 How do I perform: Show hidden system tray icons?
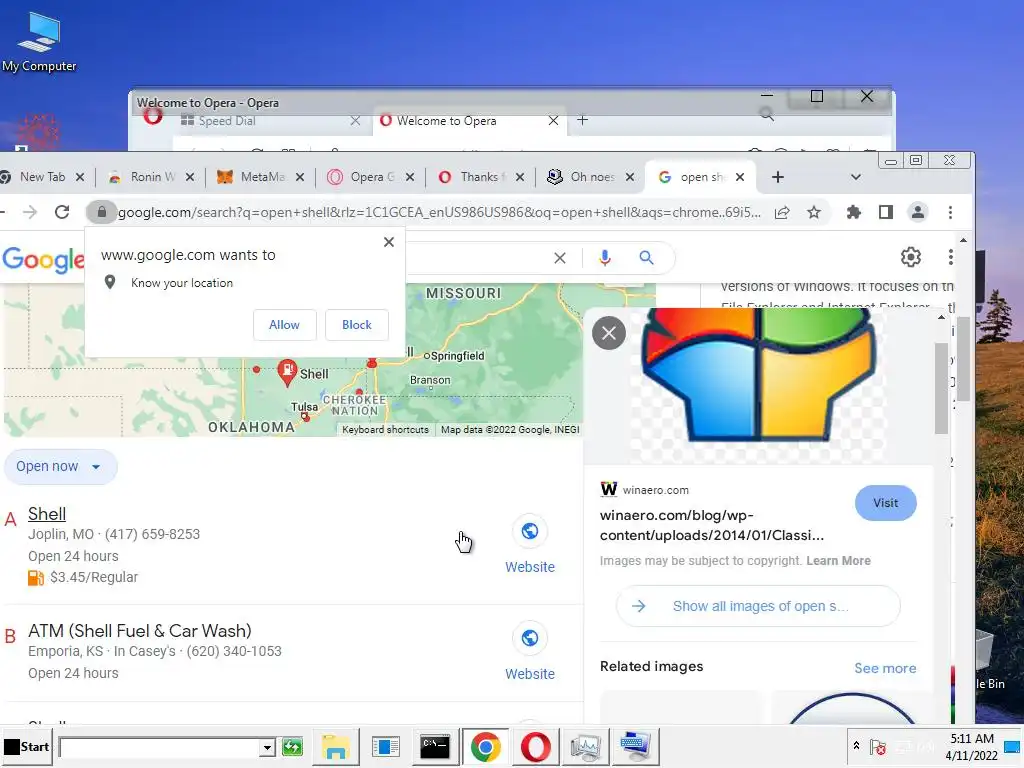(856, 745)
